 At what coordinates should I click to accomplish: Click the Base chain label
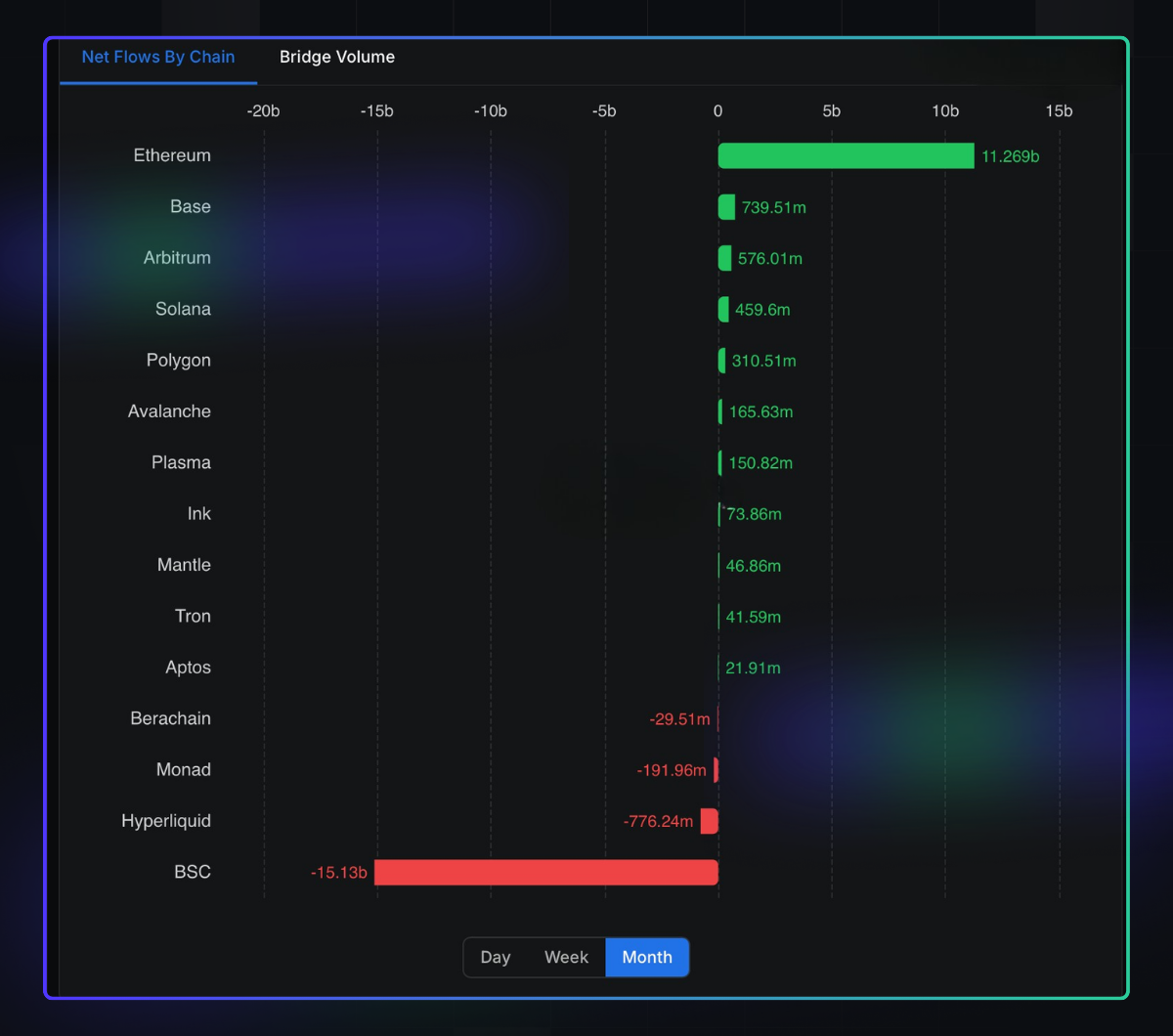[191, 206]
